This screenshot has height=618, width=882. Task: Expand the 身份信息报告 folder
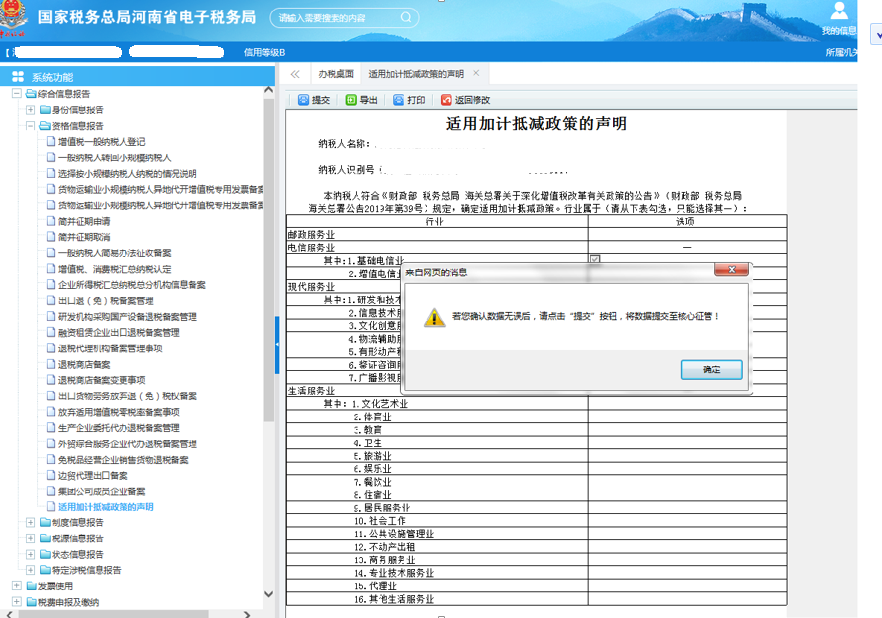point(30,110)
